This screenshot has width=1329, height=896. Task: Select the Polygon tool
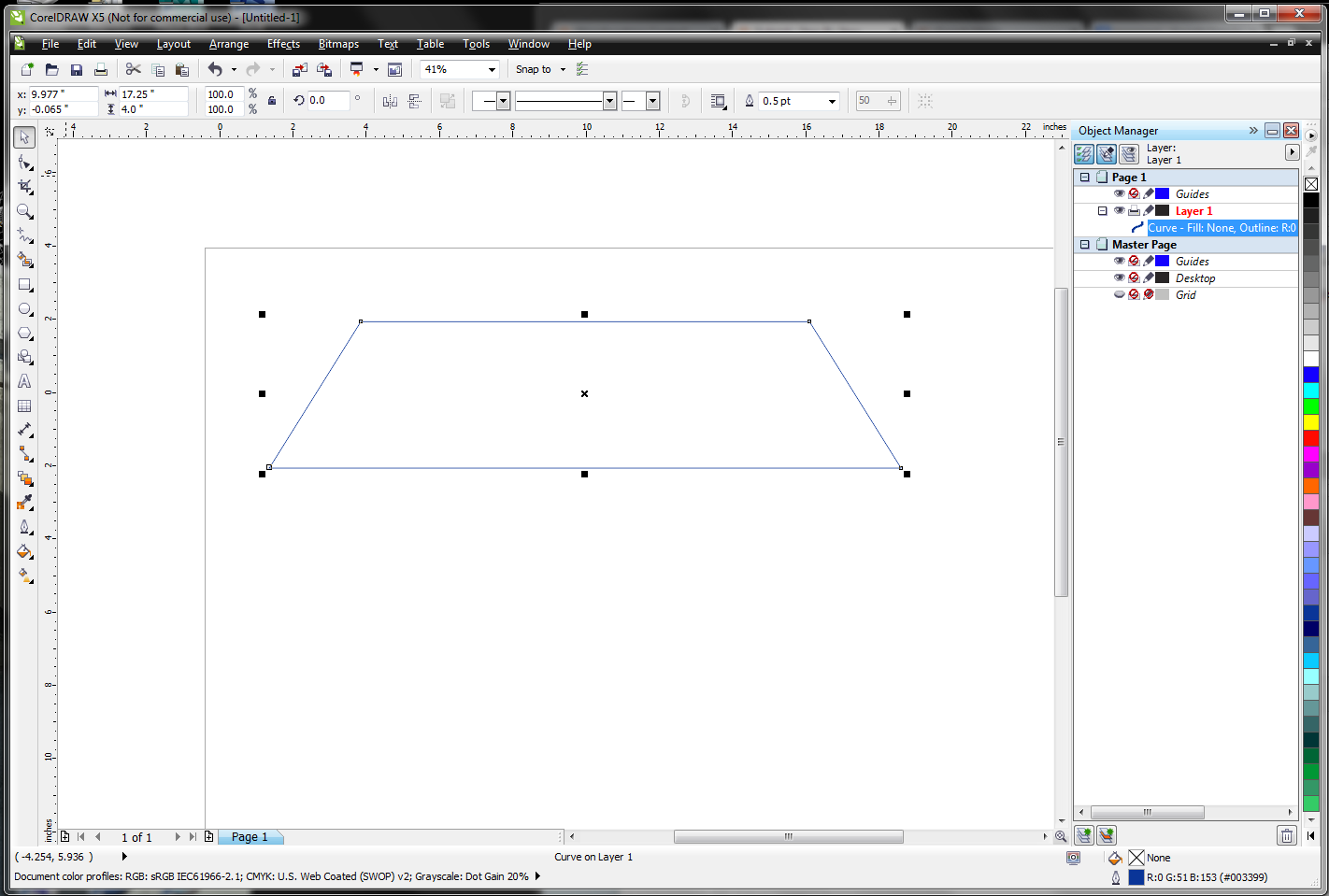point(25,333)
